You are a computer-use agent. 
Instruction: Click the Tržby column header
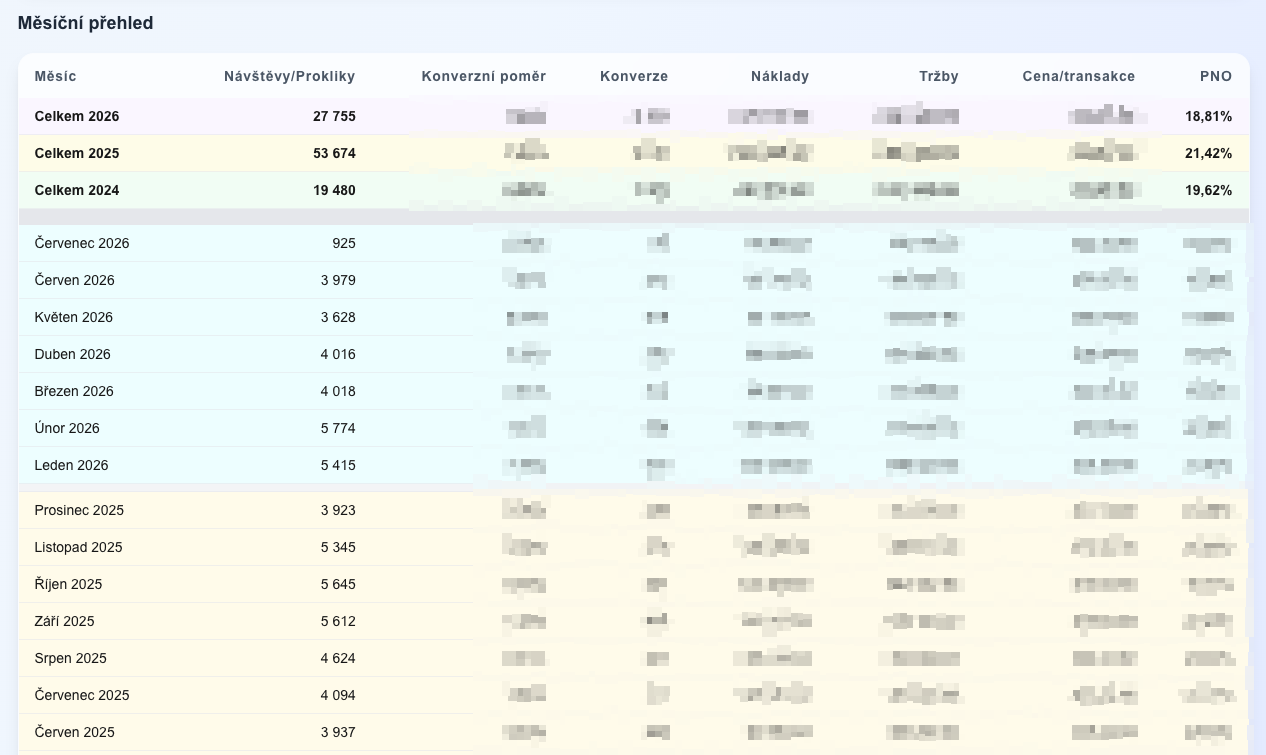(x=939, y=76)
